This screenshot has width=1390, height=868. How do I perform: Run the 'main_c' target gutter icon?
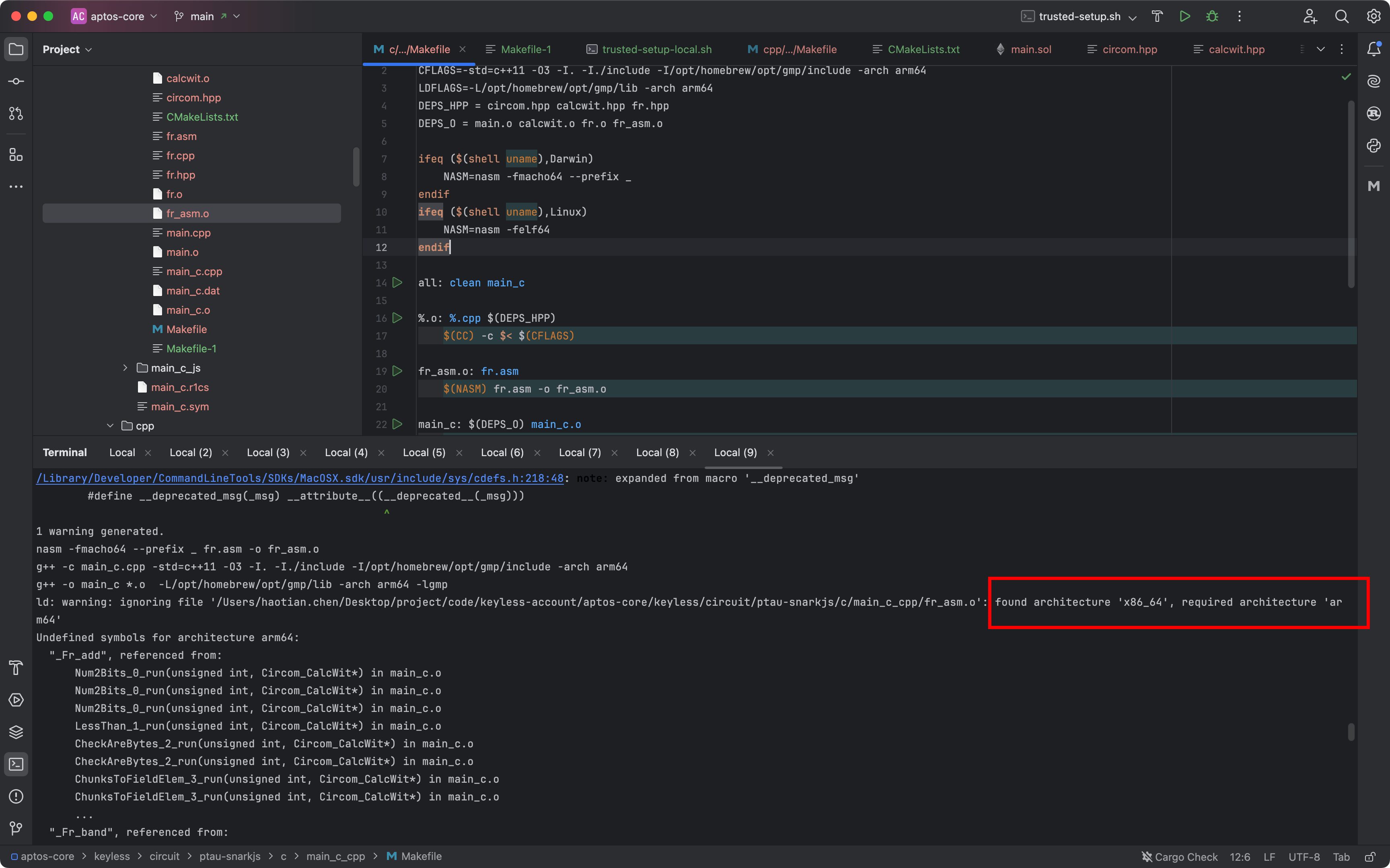click(397, 424)
